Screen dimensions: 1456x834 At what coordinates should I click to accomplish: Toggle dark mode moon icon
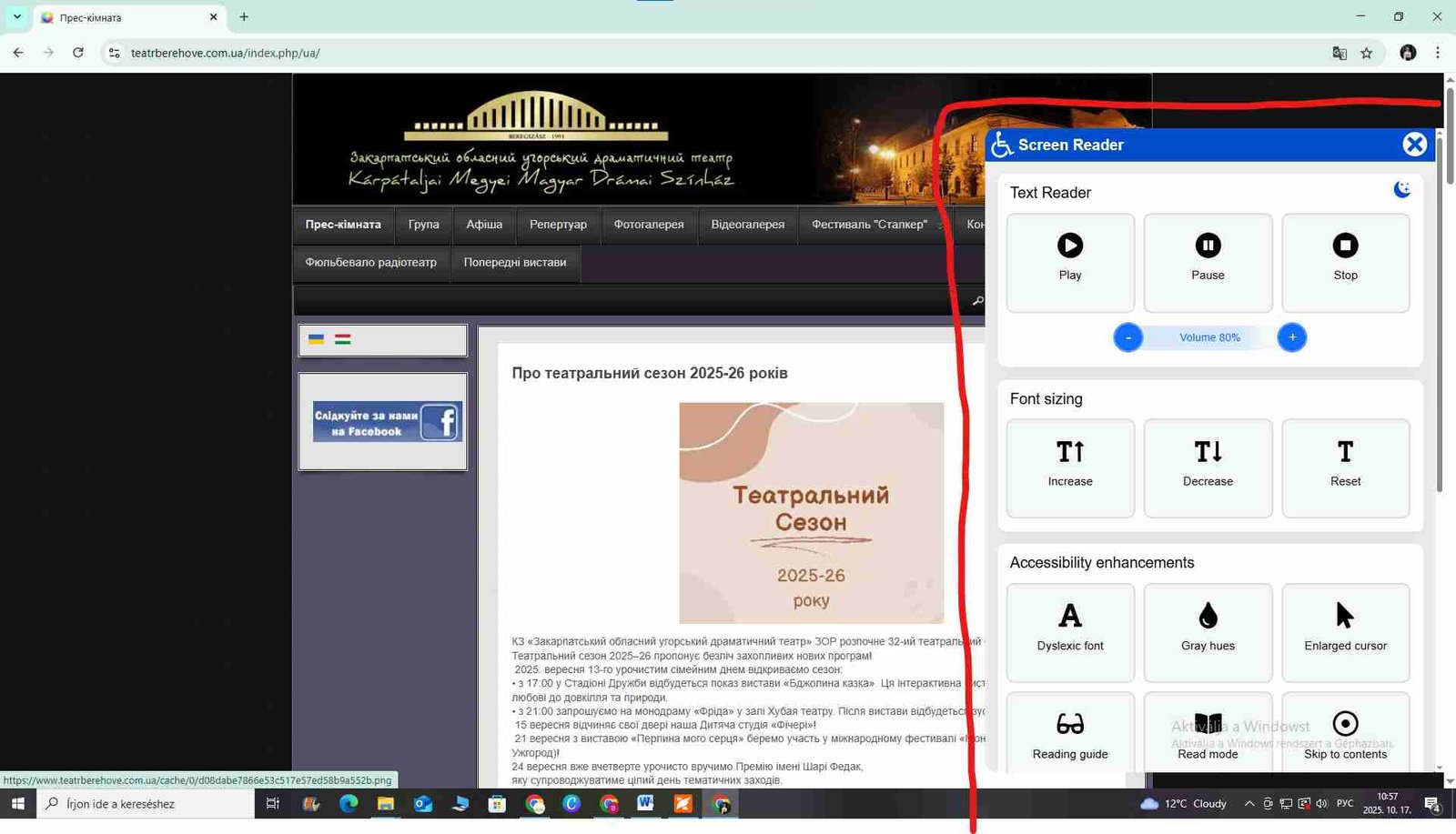point(1402,189)
